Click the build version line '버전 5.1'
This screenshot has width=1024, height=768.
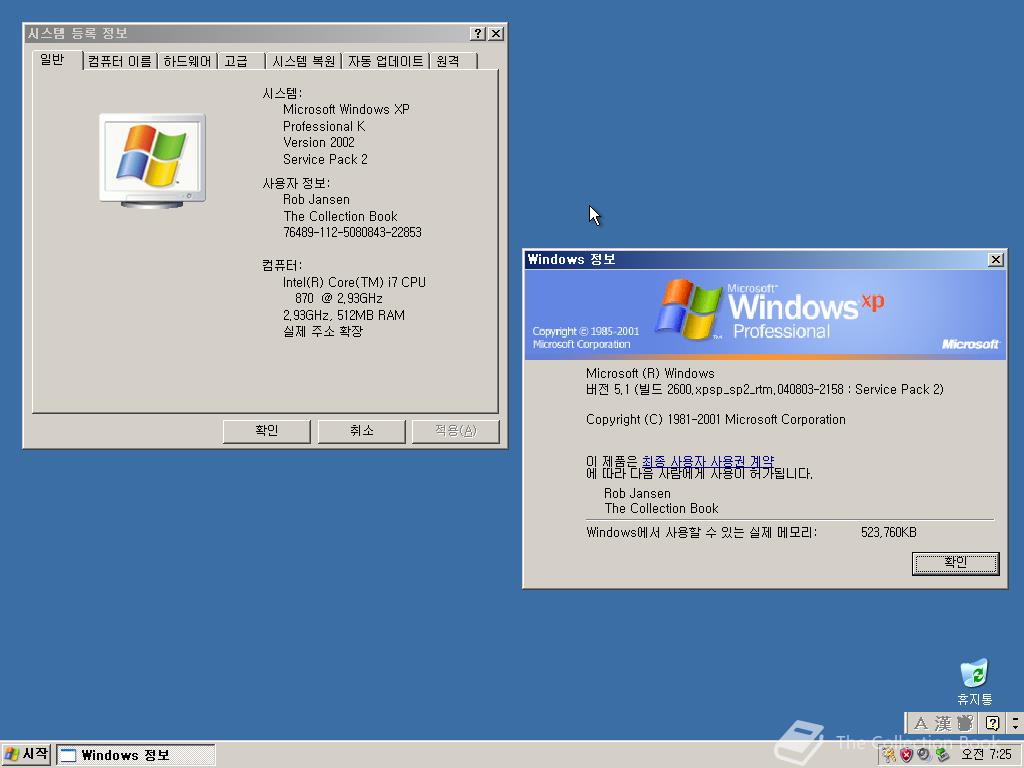coord(765,389)
